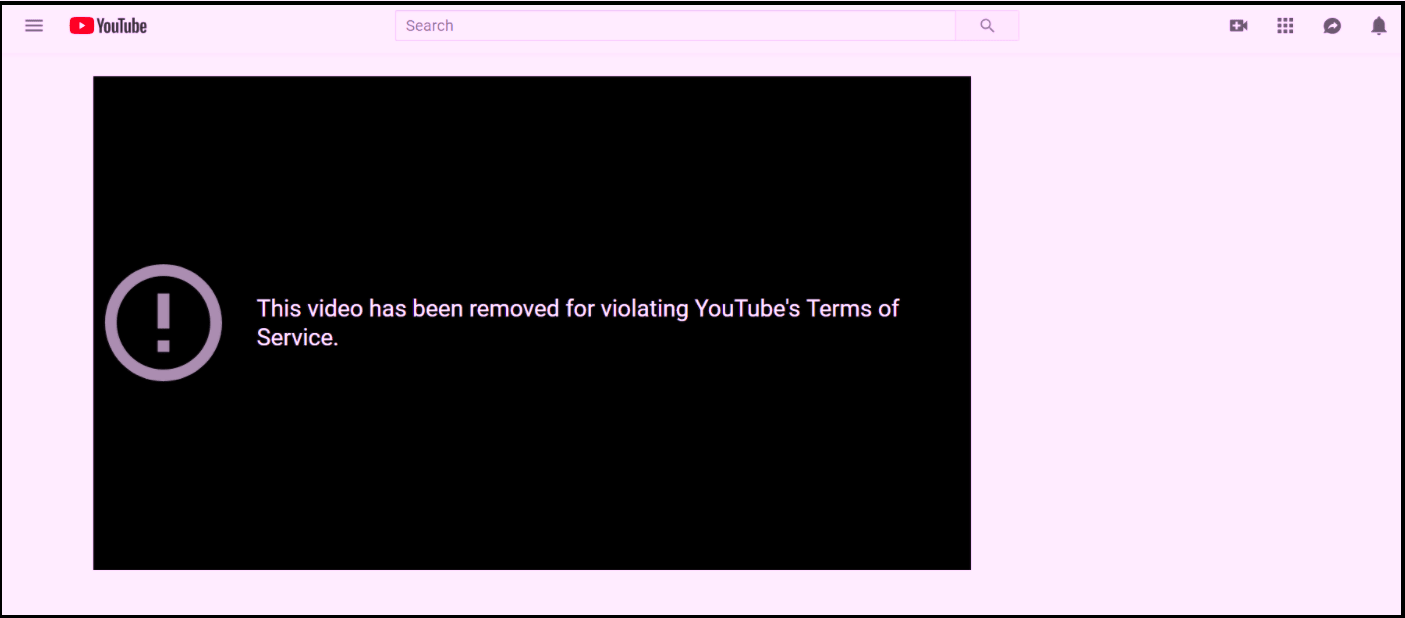Show notifications with the bell icon
This screenshot has height=618, width=1405.
pos(1378,26)
